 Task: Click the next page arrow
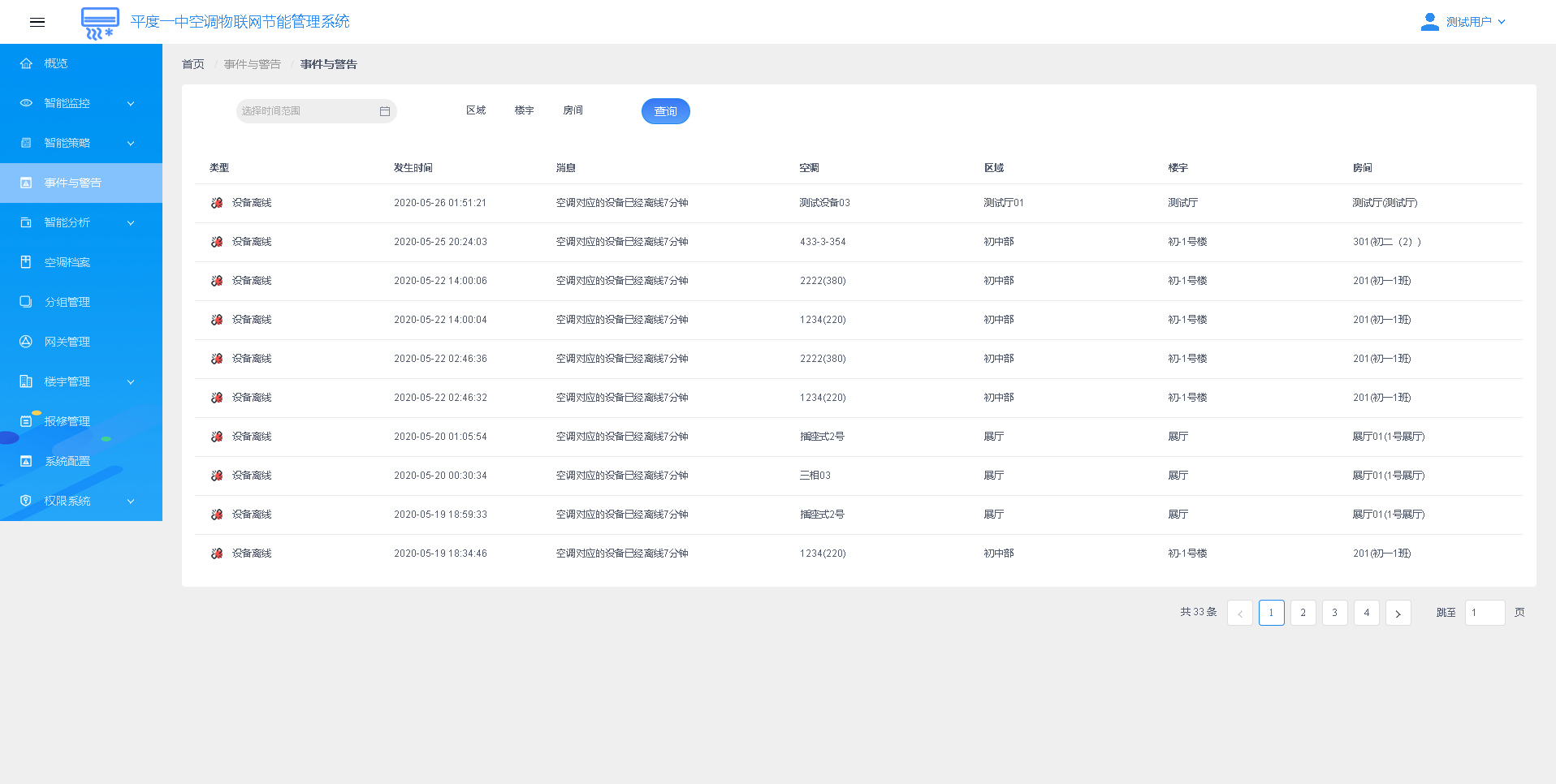pos(1398,613)
